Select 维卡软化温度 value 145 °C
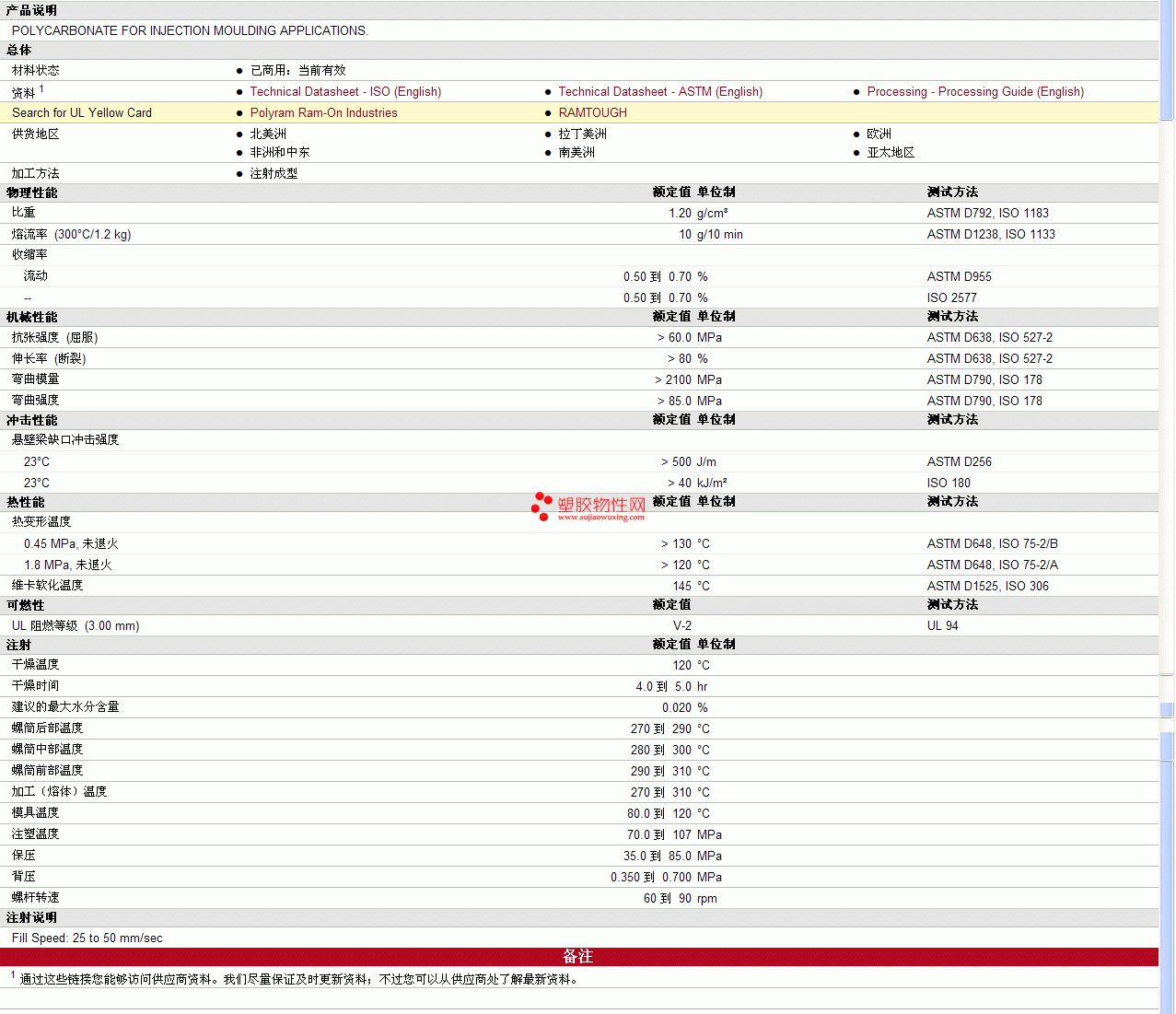Image resolution: width=1176 pixels, height=1014 pixels. [x=691, y=587]
